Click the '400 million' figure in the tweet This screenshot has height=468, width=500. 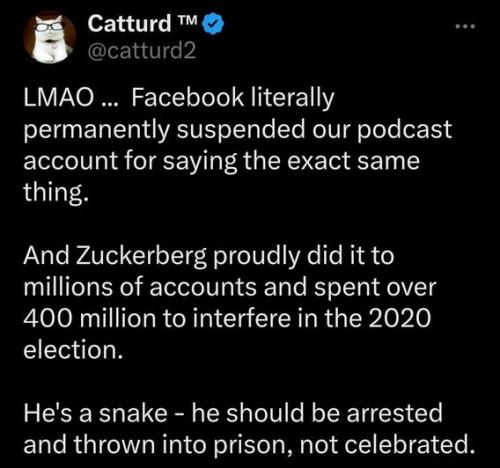pyautogui.click(x=89, y=318)
